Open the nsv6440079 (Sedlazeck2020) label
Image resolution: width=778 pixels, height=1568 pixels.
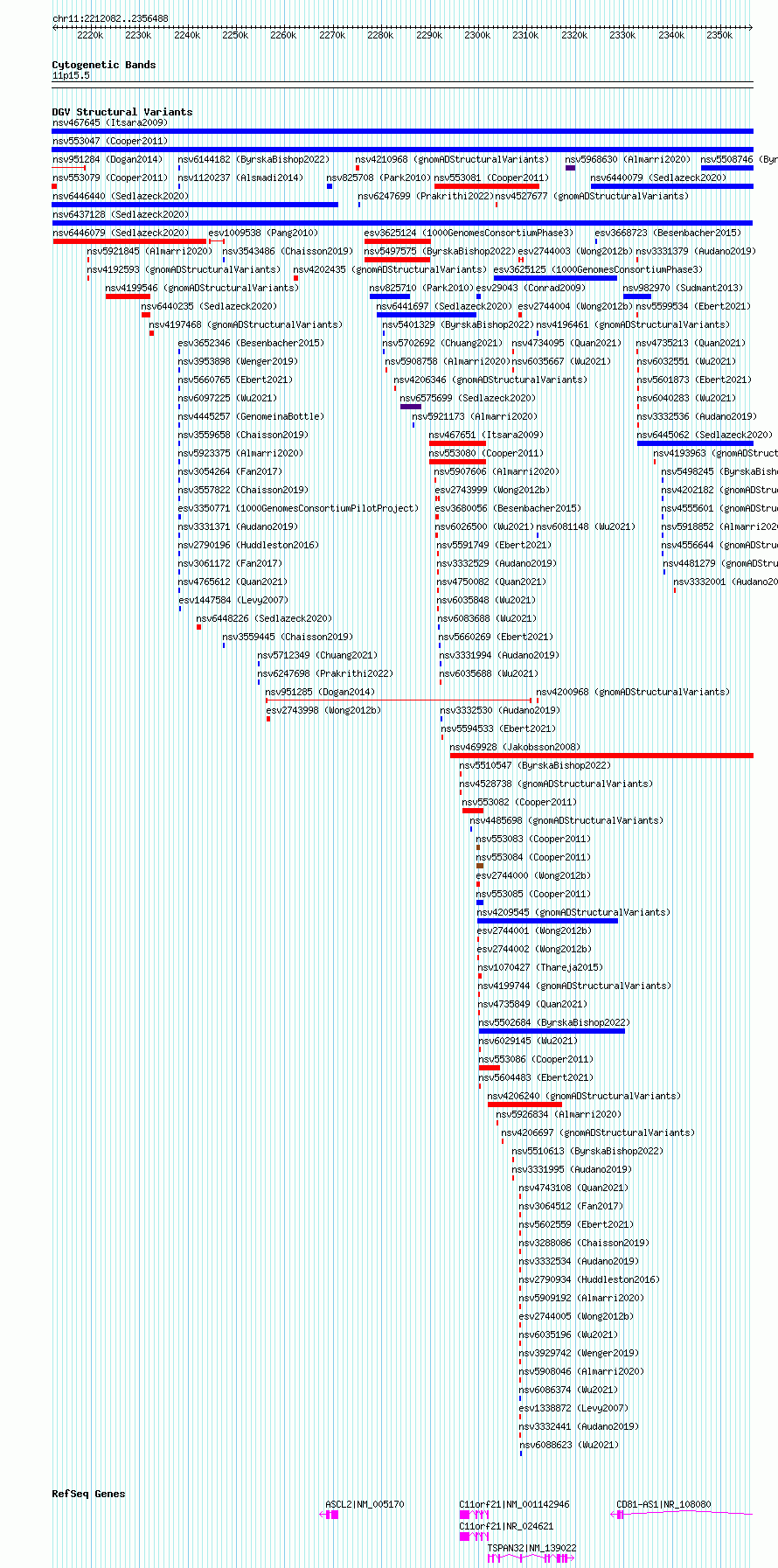click(x=658, y=178)
